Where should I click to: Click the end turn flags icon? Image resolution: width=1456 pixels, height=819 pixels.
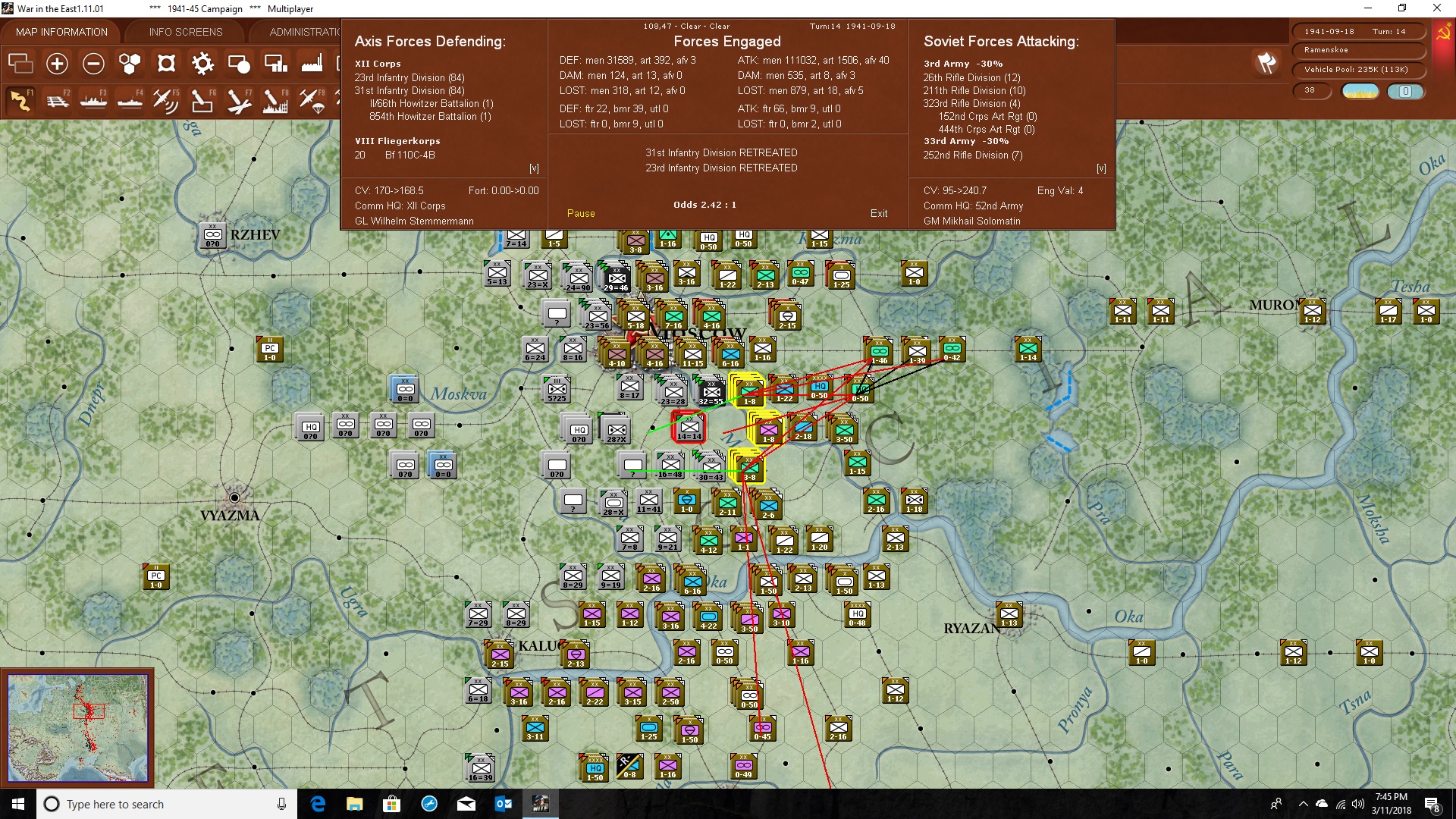(x=1266, y=63)
